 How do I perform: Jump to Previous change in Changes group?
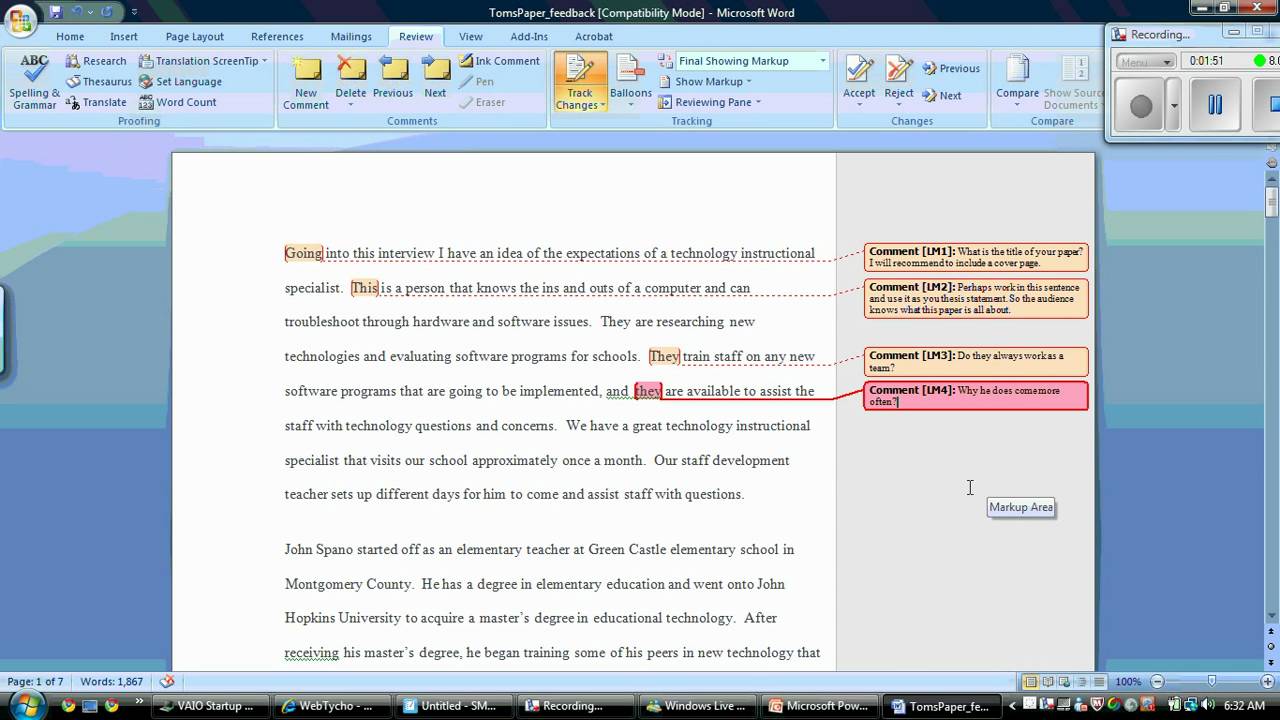coord(951,69)
